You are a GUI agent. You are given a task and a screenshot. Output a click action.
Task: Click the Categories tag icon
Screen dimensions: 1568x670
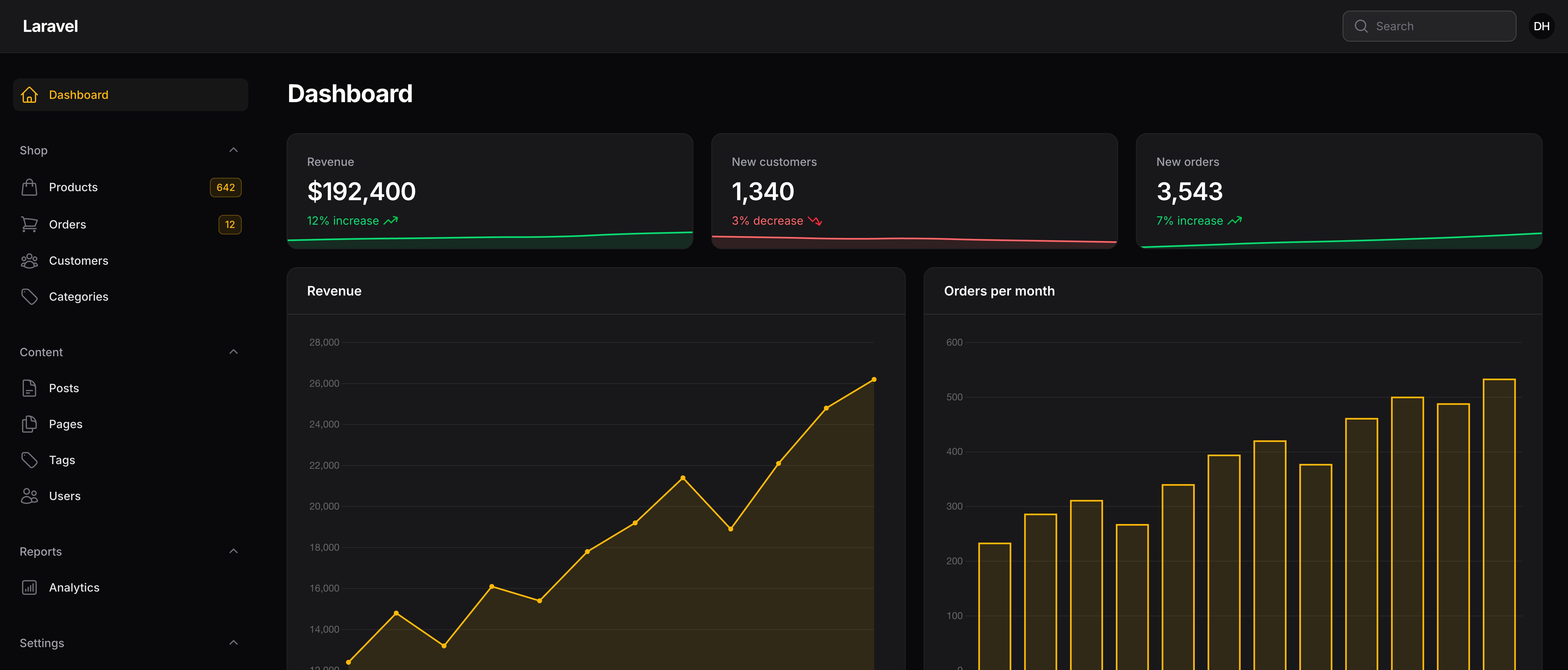pos(29,297)
